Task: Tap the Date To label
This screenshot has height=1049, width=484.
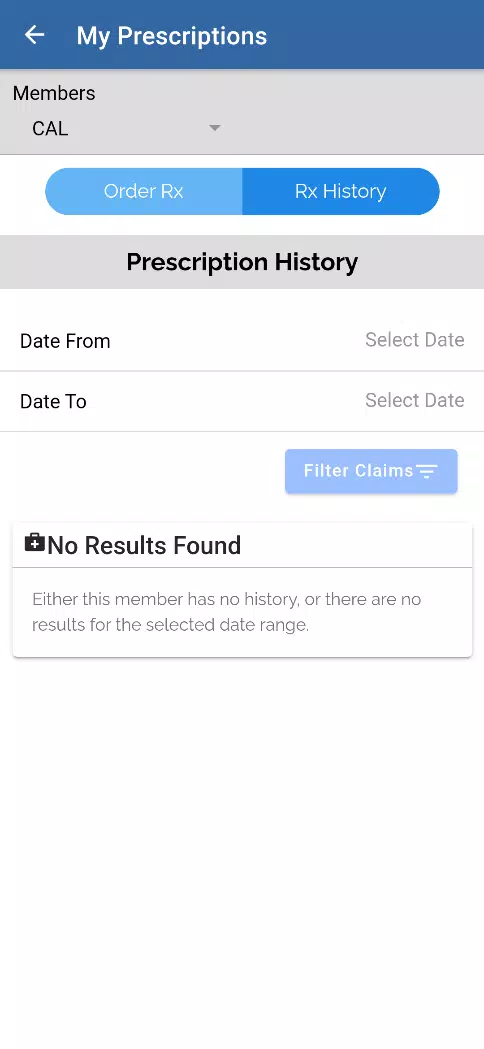Action: [54, 401]
